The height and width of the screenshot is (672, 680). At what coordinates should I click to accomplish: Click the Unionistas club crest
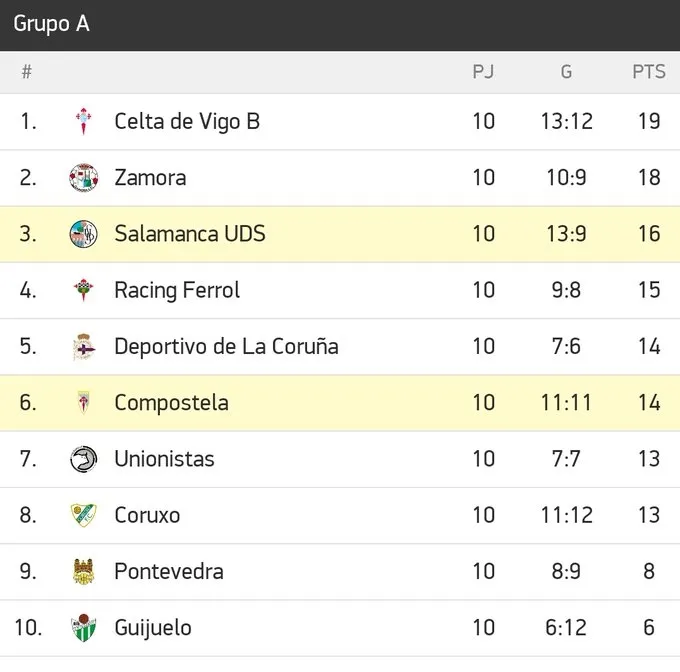click(x=84, y=459)
